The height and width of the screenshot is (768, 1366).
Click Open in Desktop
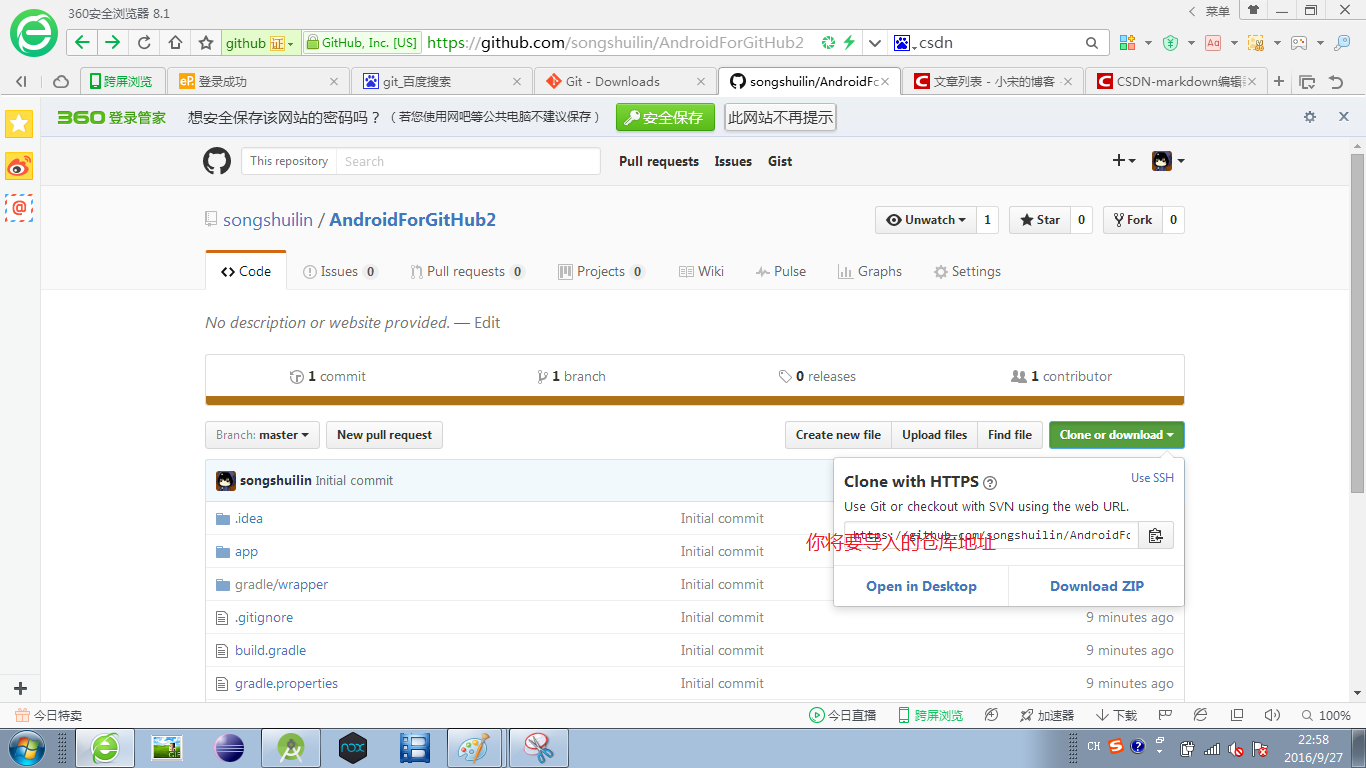921,586
